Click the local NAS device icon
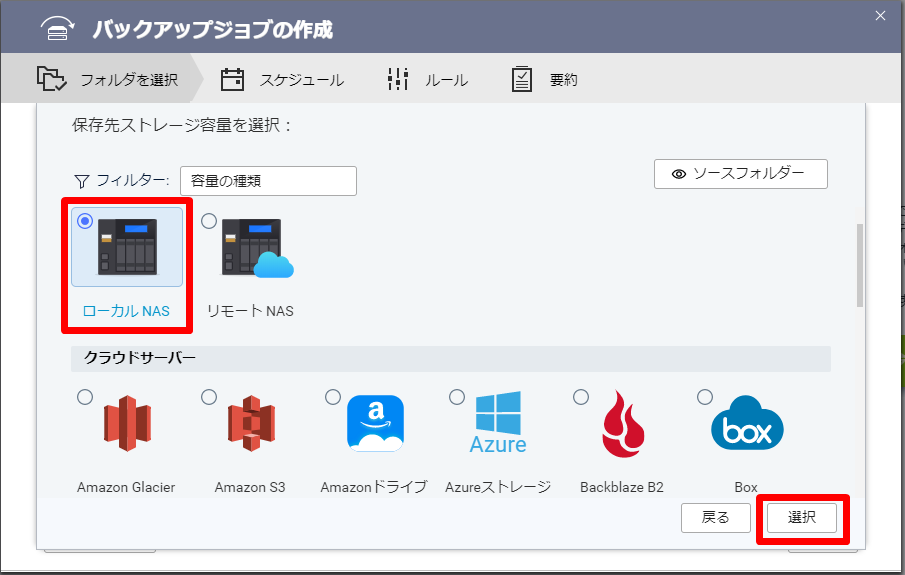The height and width of the screenshot is (575, 905). (x=127, y=247)
